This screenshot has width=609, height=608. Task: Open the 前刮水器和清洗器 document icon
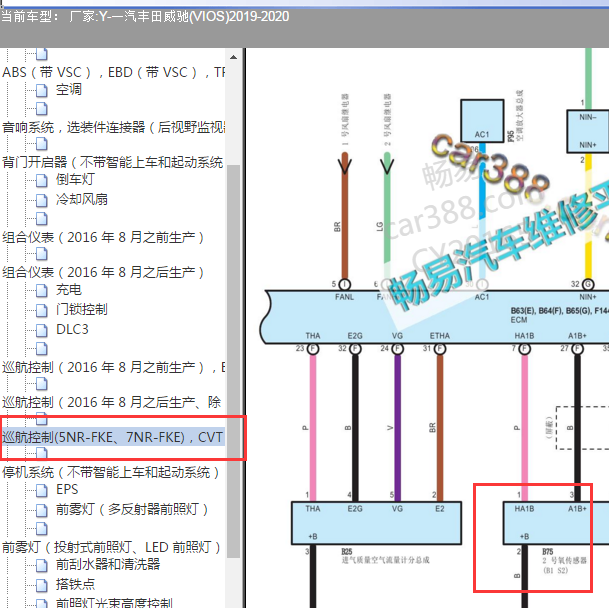[x=42, y=565]
